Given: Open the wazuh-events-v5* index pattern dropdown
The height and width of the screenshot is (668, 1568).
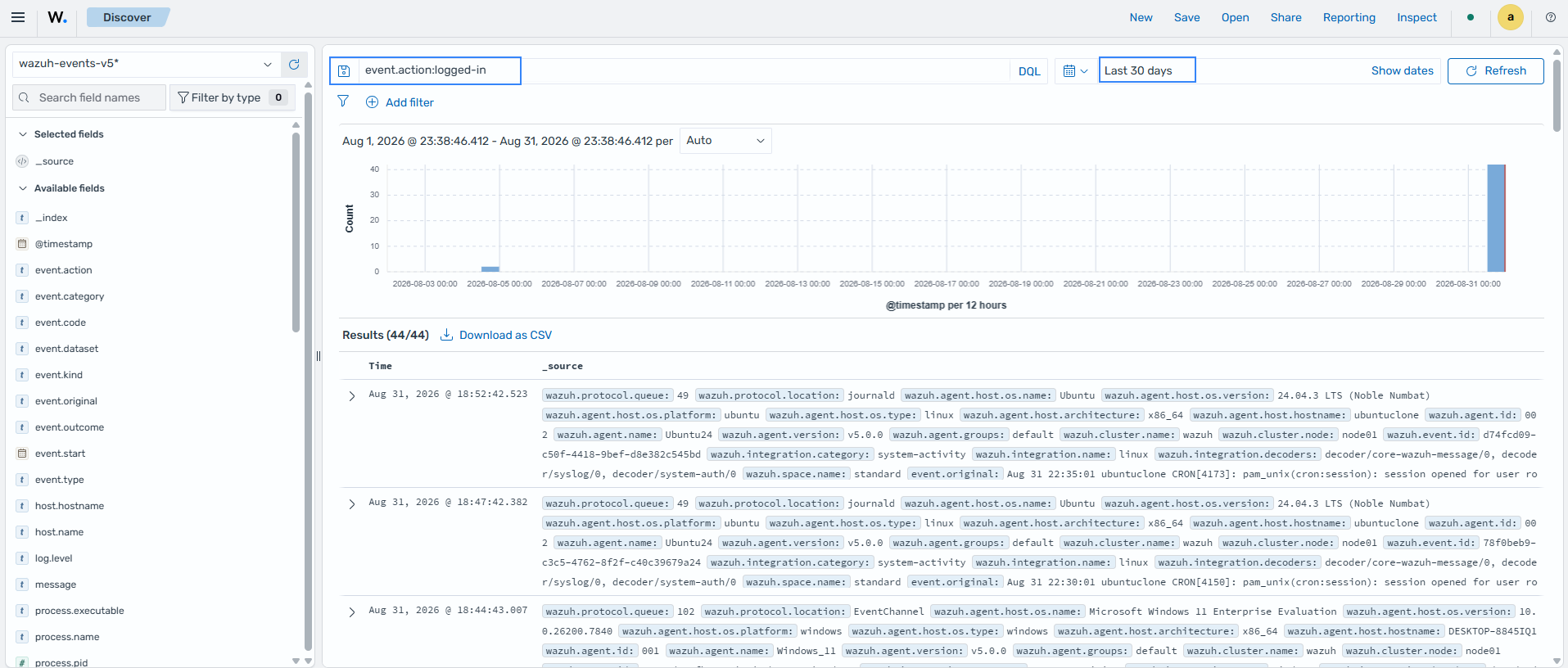Looking at the screenshot, I should tap(147, 64).
